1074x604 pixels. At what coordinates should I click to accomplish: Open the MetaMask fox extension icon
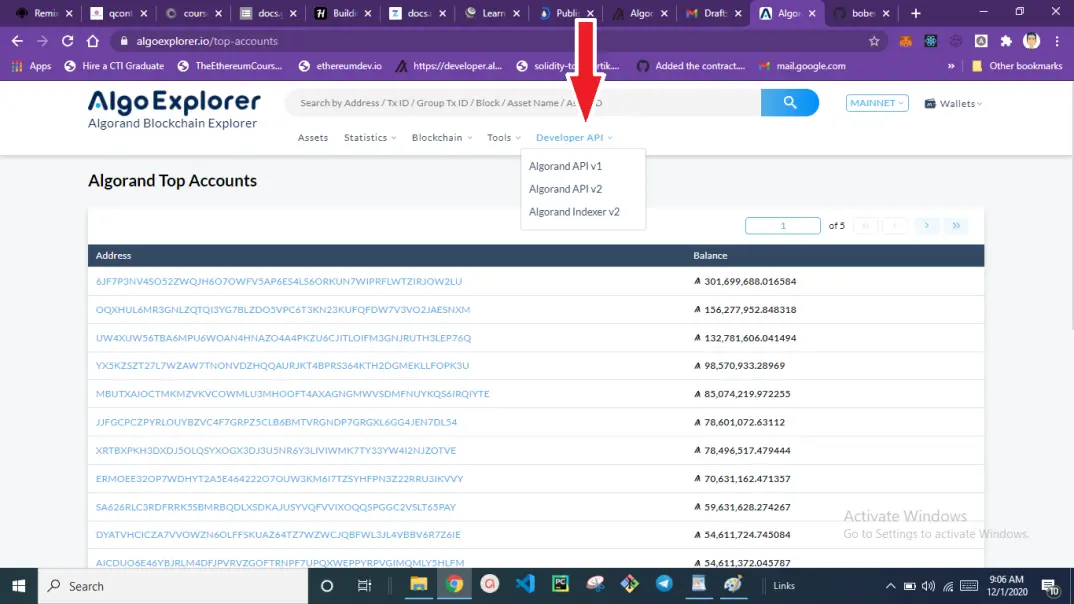tap(906, 41)
